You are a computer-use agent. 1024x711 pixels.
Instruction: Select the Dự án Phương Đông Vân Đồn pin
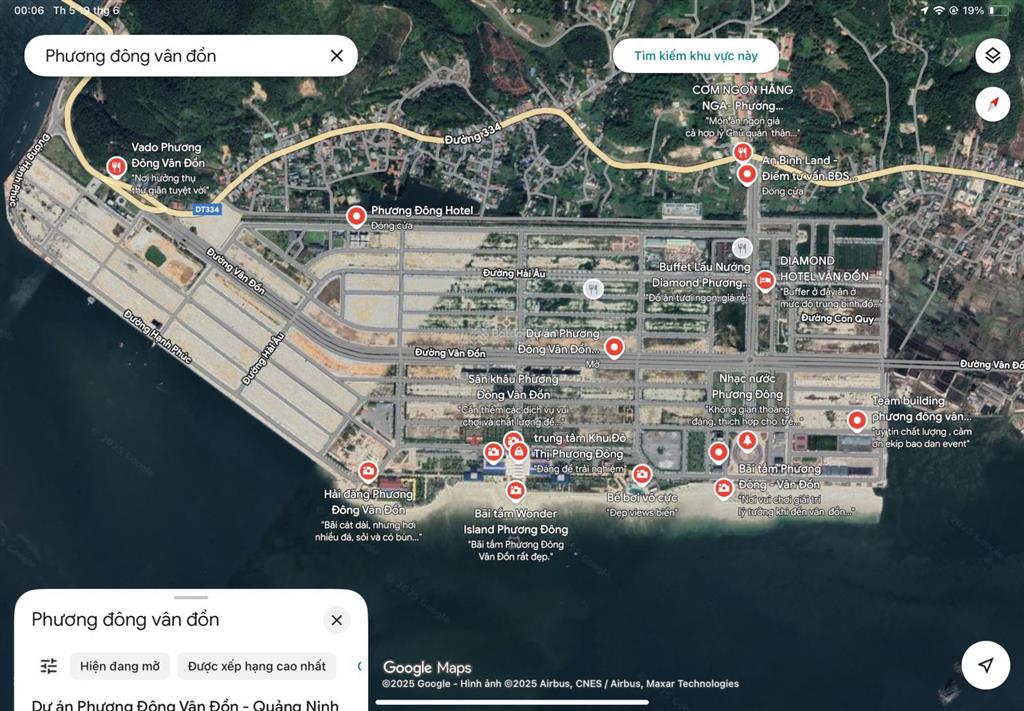pyautogui.click(x=613, y=347)
